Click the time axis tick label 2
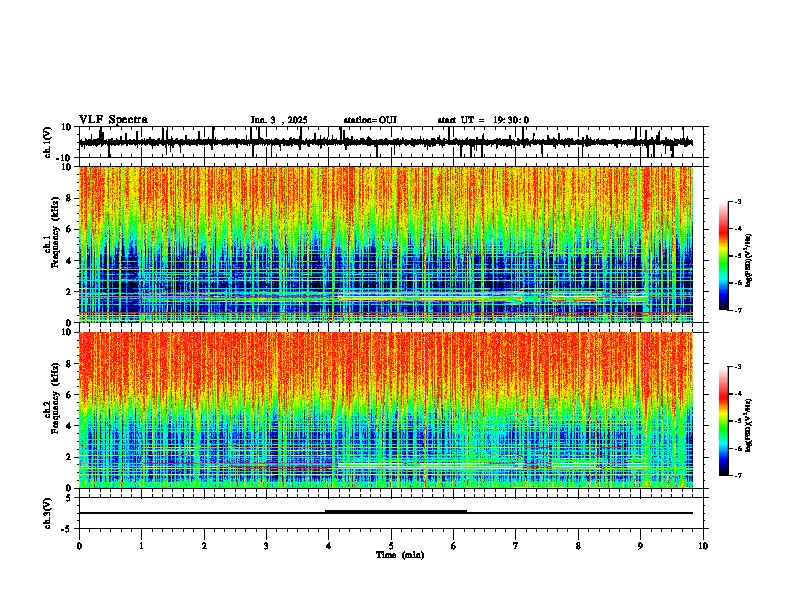The width and height of the screenshot is (792, 612). tap(204, 546)
